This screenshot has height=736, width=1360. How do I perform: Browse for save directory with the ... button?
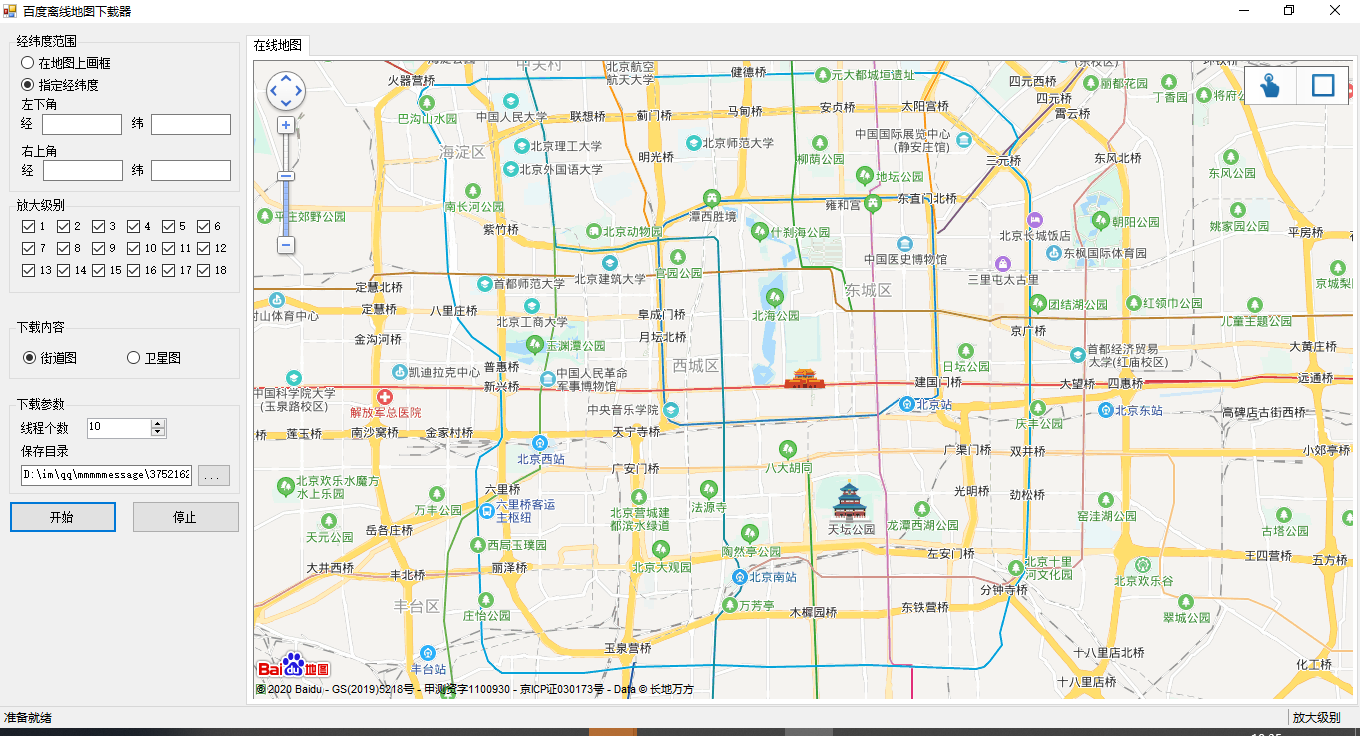(x=214, y=476)
